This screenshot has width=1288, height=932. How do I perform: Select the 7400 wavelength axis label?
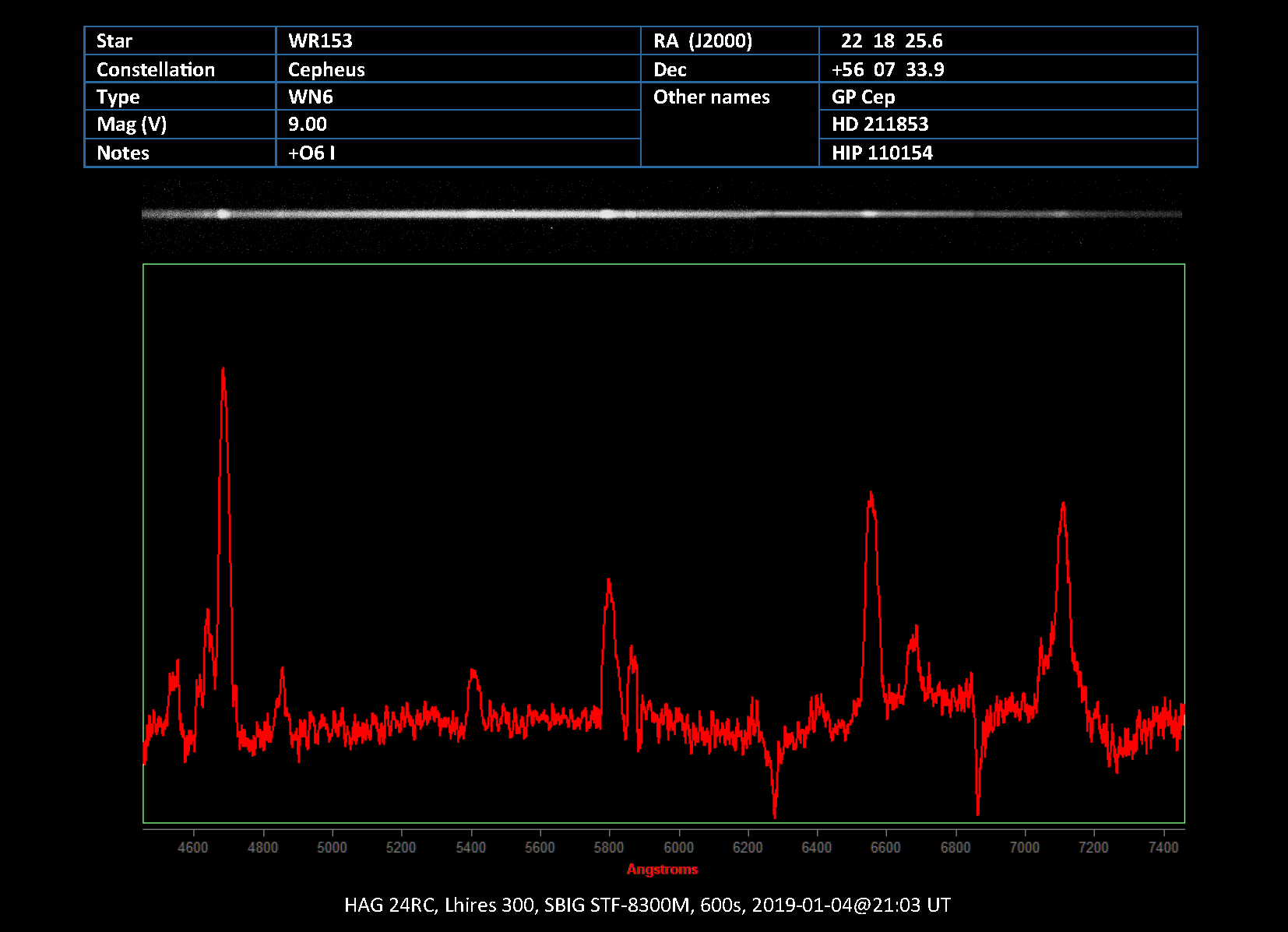[x=1163, y=847]
